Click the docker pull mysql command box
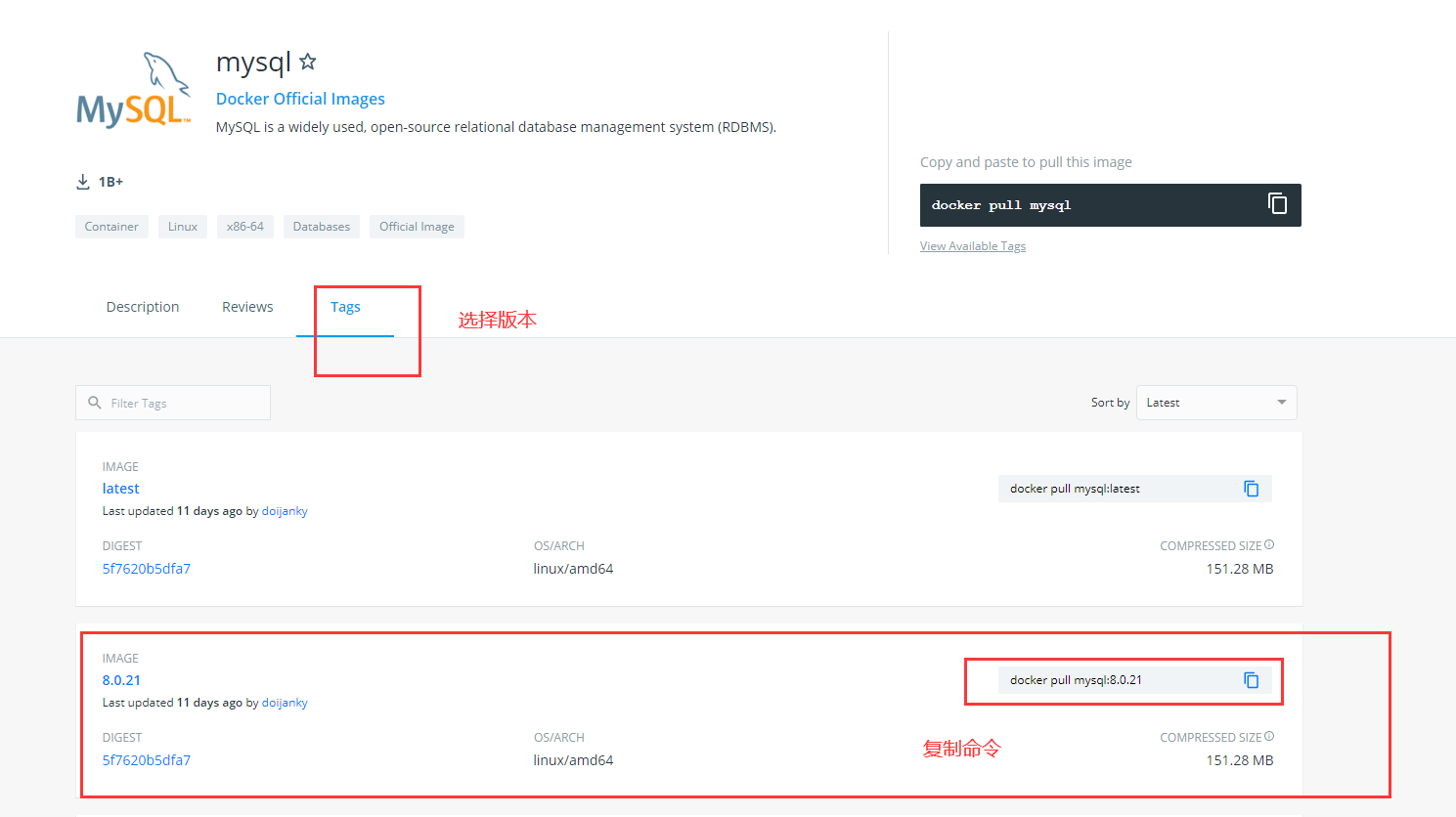 (x=1111, y=205)
